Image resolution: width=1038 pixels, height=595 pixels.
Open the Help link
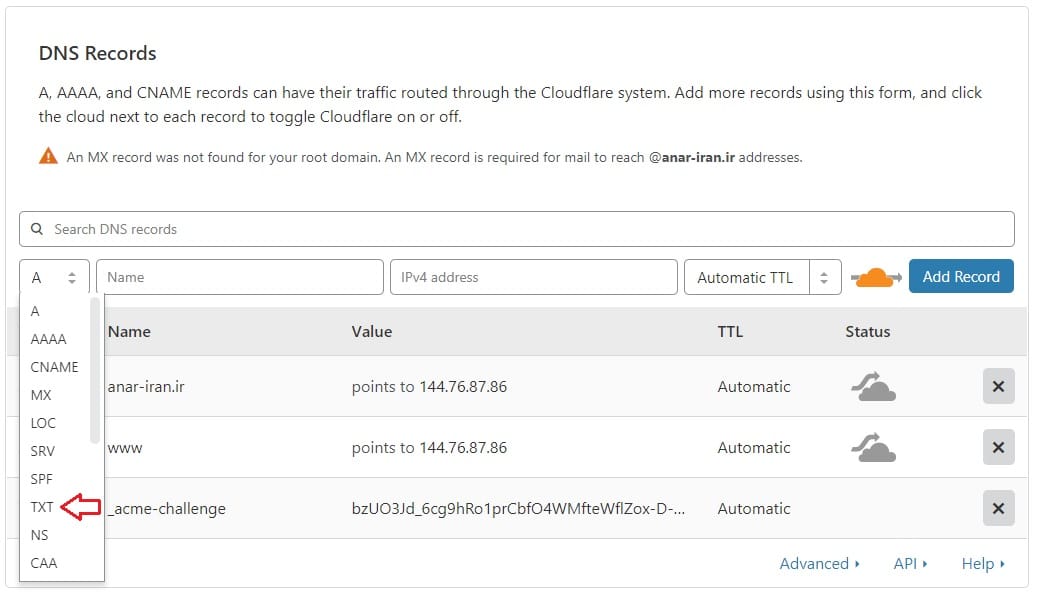(982, 564)
